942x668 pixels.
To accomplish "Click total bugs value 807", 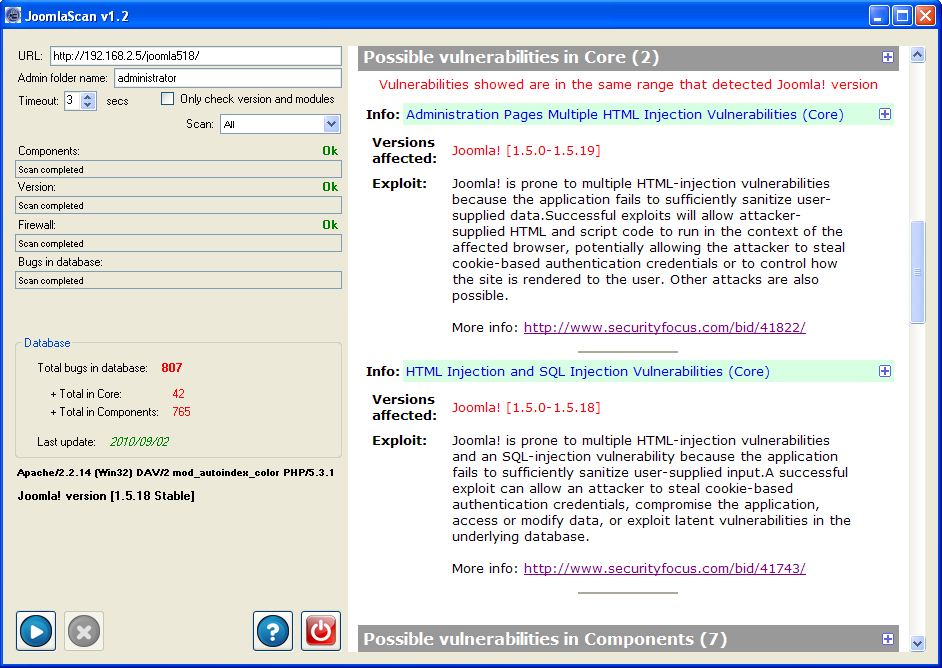I will tap(172, 368).
